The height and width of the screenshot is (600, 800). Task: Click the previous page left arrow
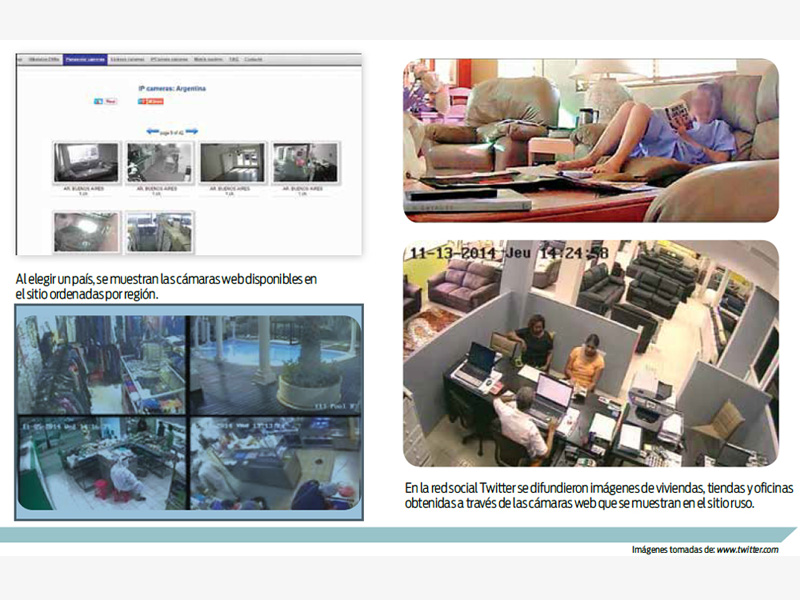pyautogui.click(x=153, y=131)
